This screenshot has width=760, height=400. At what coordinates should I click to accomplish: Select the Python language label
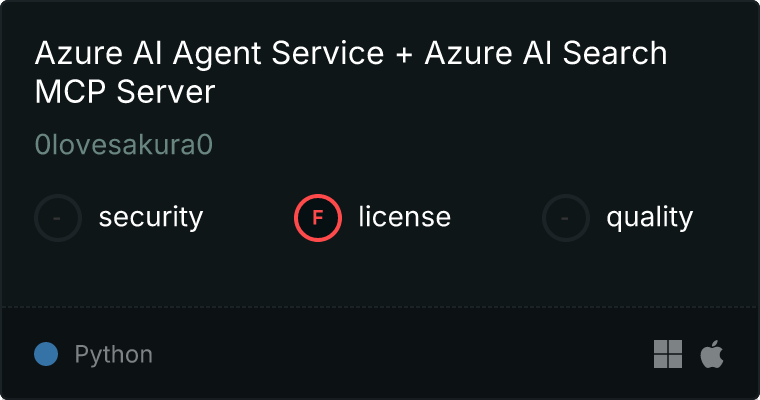113,354
